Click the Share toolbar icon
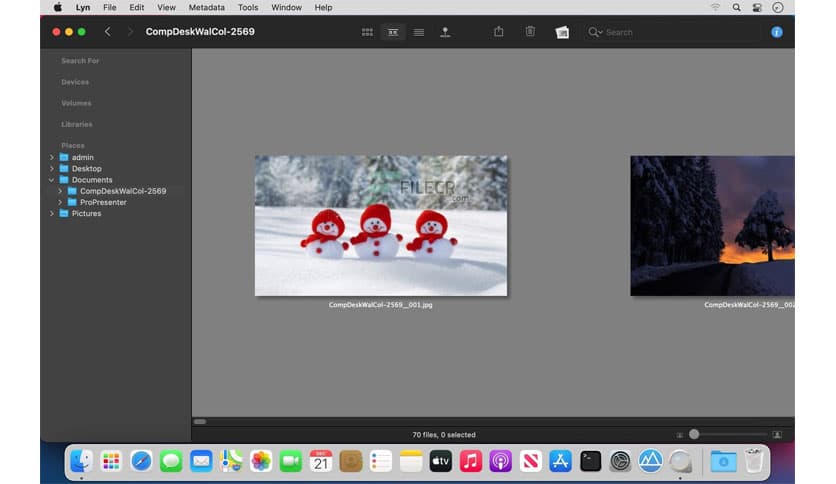This screenshot has height=484, width=836. coord(499,32)
